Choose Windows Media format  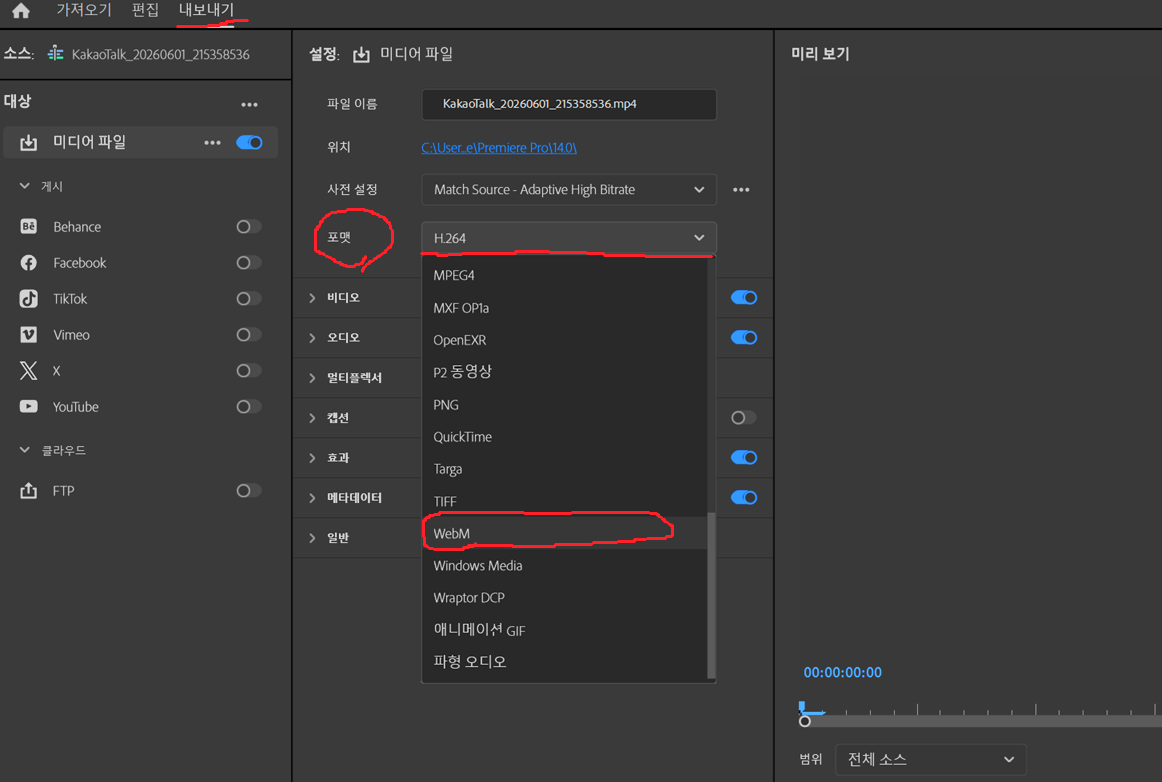coord(565,566)
